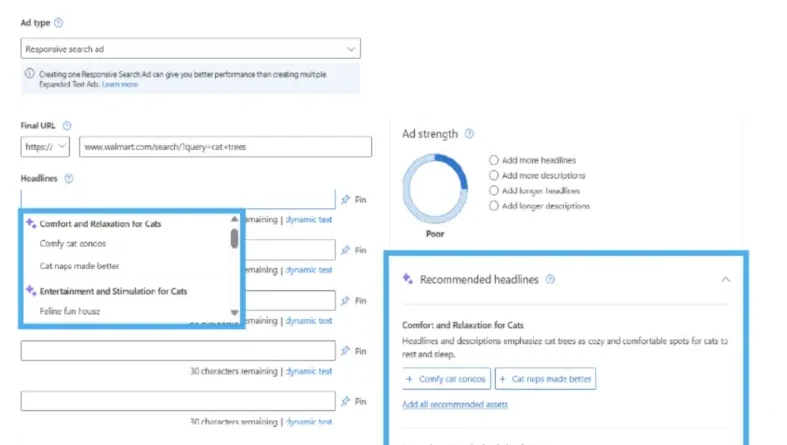Open the Final URL help icon

[67, 125]
